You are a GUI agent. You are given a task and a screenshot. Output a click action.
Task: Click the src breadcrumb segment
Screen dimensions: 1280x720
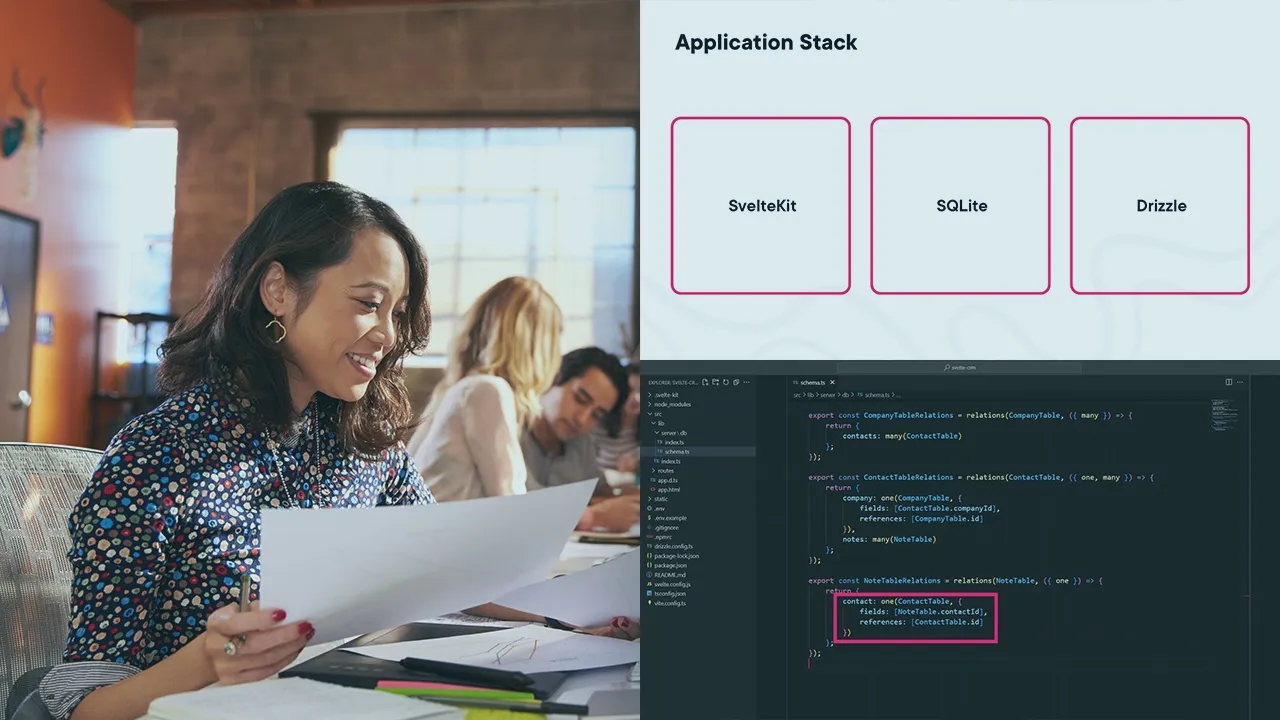click(797, 395)
